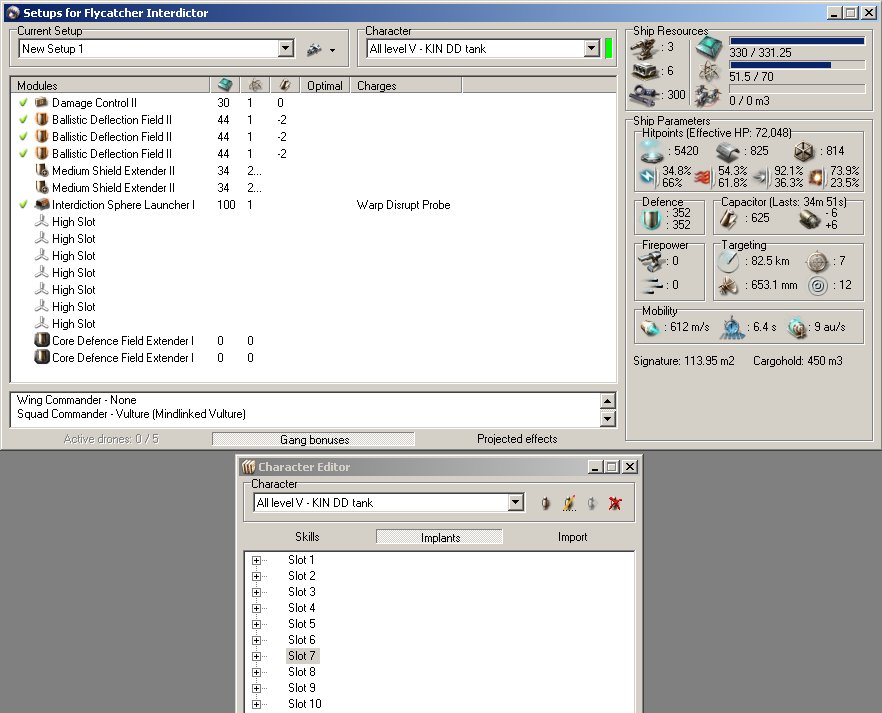Click the Optimal column header
882x713 pixels.
coord(325,85)
